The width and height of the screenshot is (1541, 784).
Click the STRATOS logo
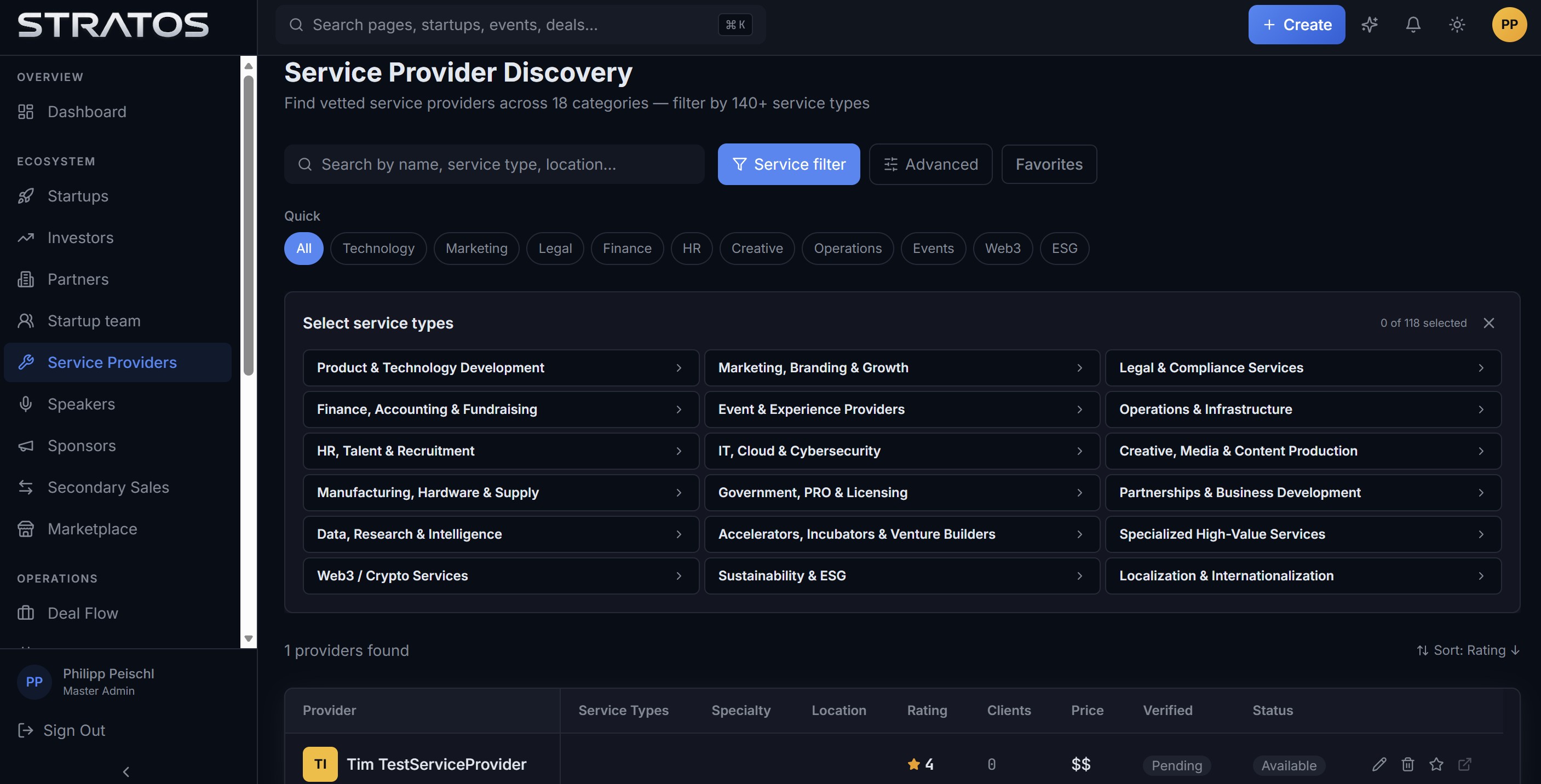tap(113, 25)
